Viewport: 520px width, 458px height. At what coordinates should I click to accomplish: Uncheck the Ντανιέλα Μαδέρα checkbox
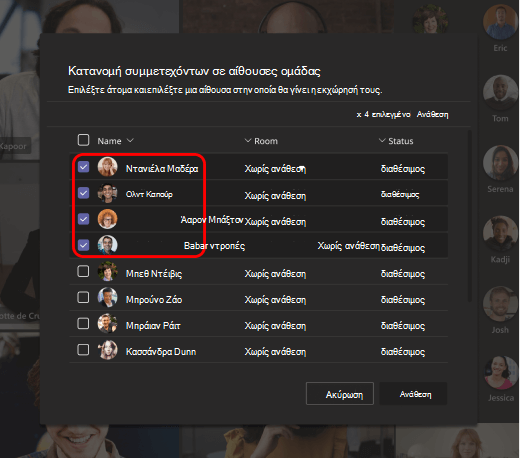point(83,167)
